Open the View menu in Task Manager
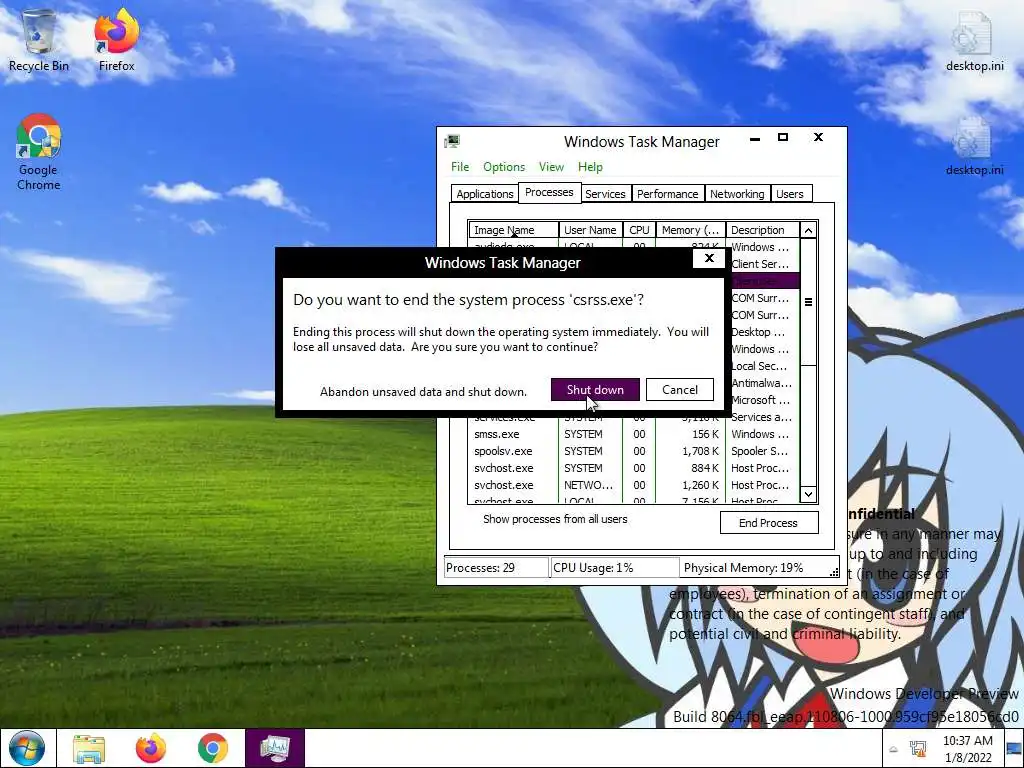This screenshot has width=1024, height=768. point(551,167)
